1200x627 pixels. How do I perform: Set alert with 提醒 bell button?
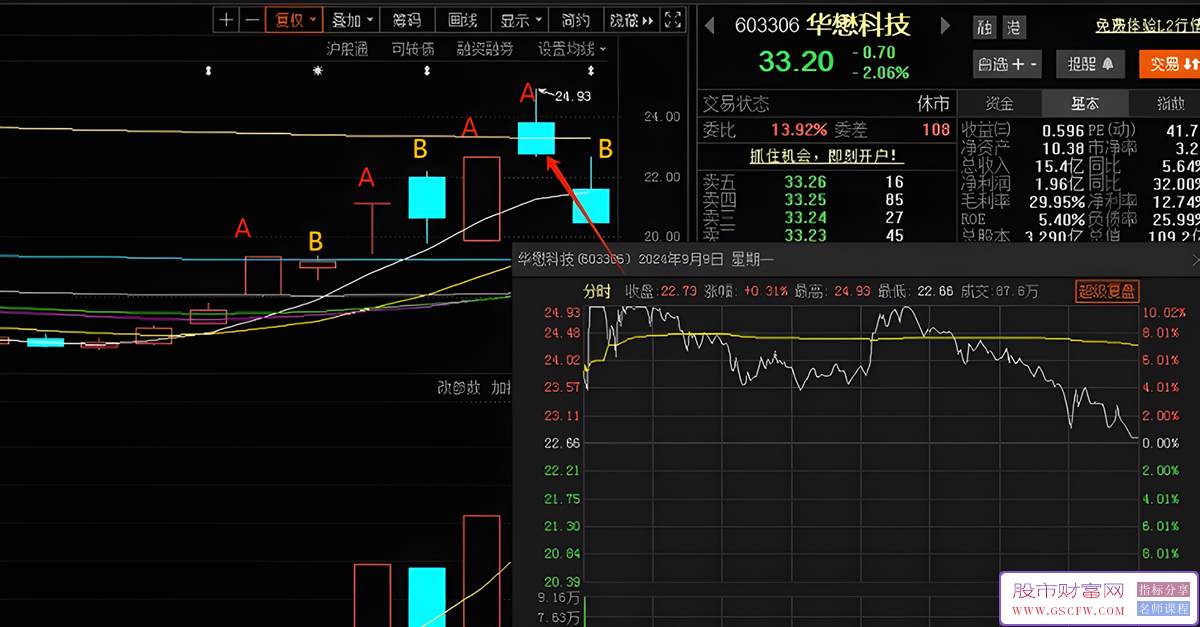tap(1090, 64)
